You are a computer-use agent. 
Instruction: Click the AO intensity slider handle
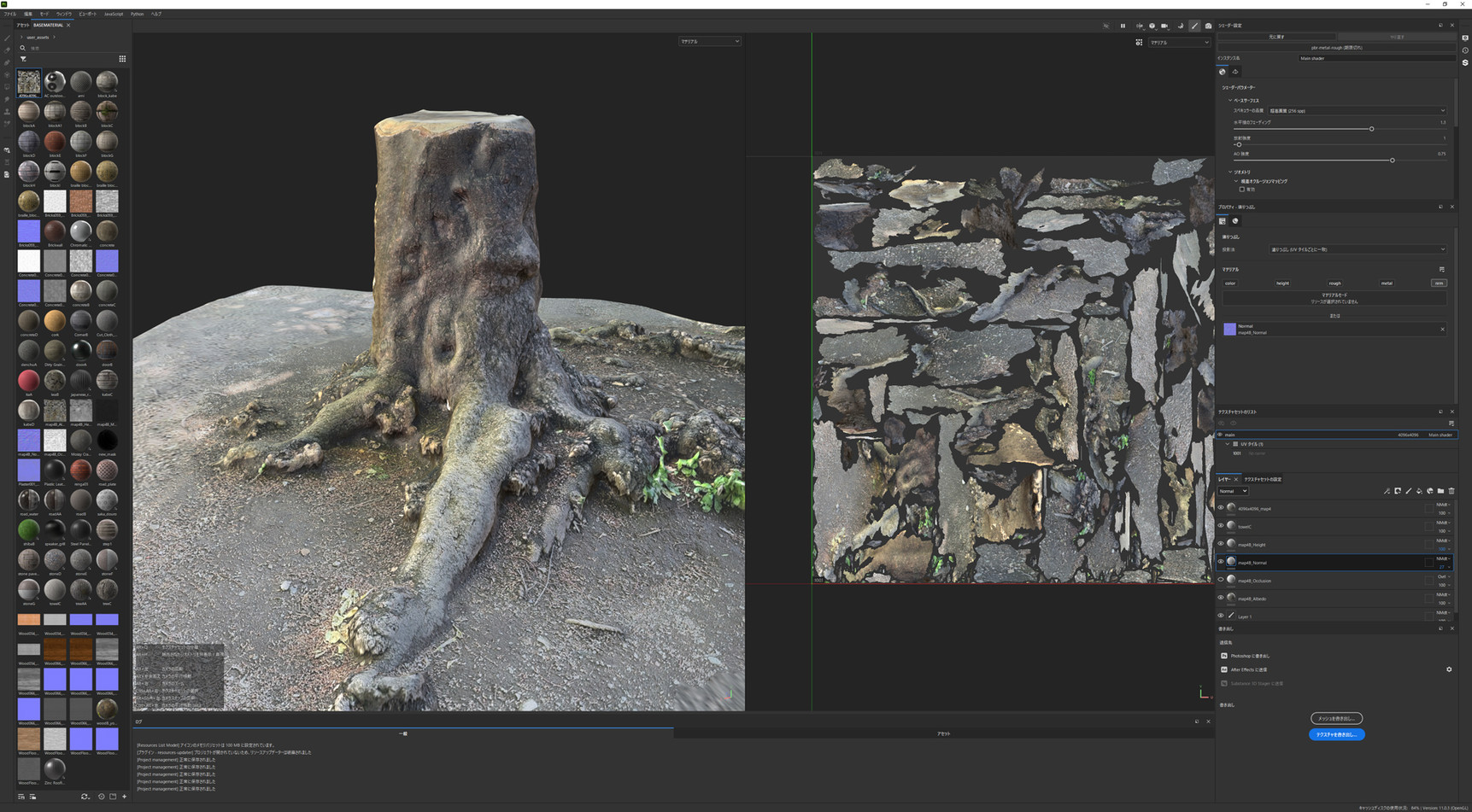click(x=1392, y=161)
